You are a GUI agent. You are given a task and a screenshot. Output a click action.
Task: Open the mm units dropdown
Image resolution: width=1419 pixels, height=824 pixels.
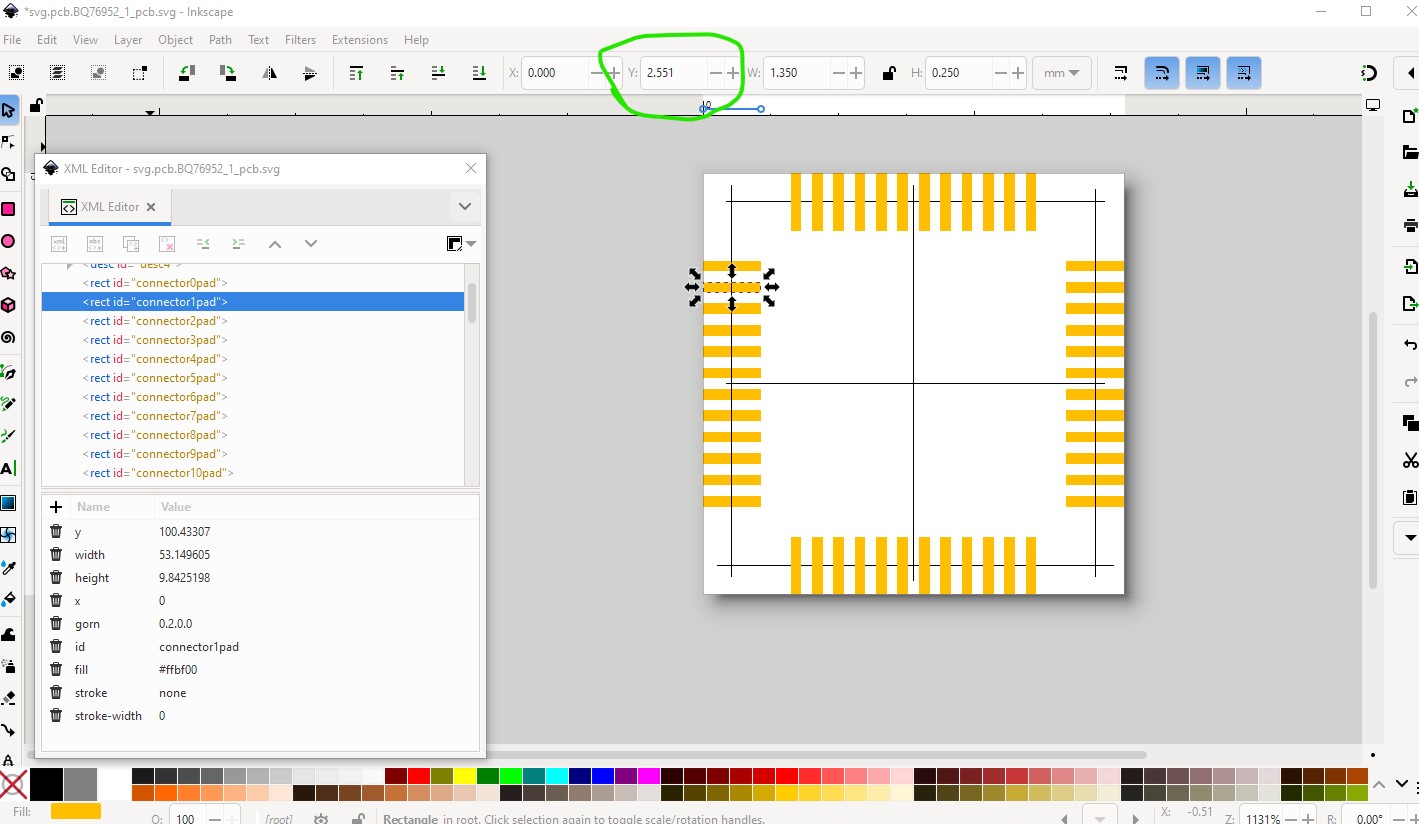pyautogui.click(x=1062, y=73)
